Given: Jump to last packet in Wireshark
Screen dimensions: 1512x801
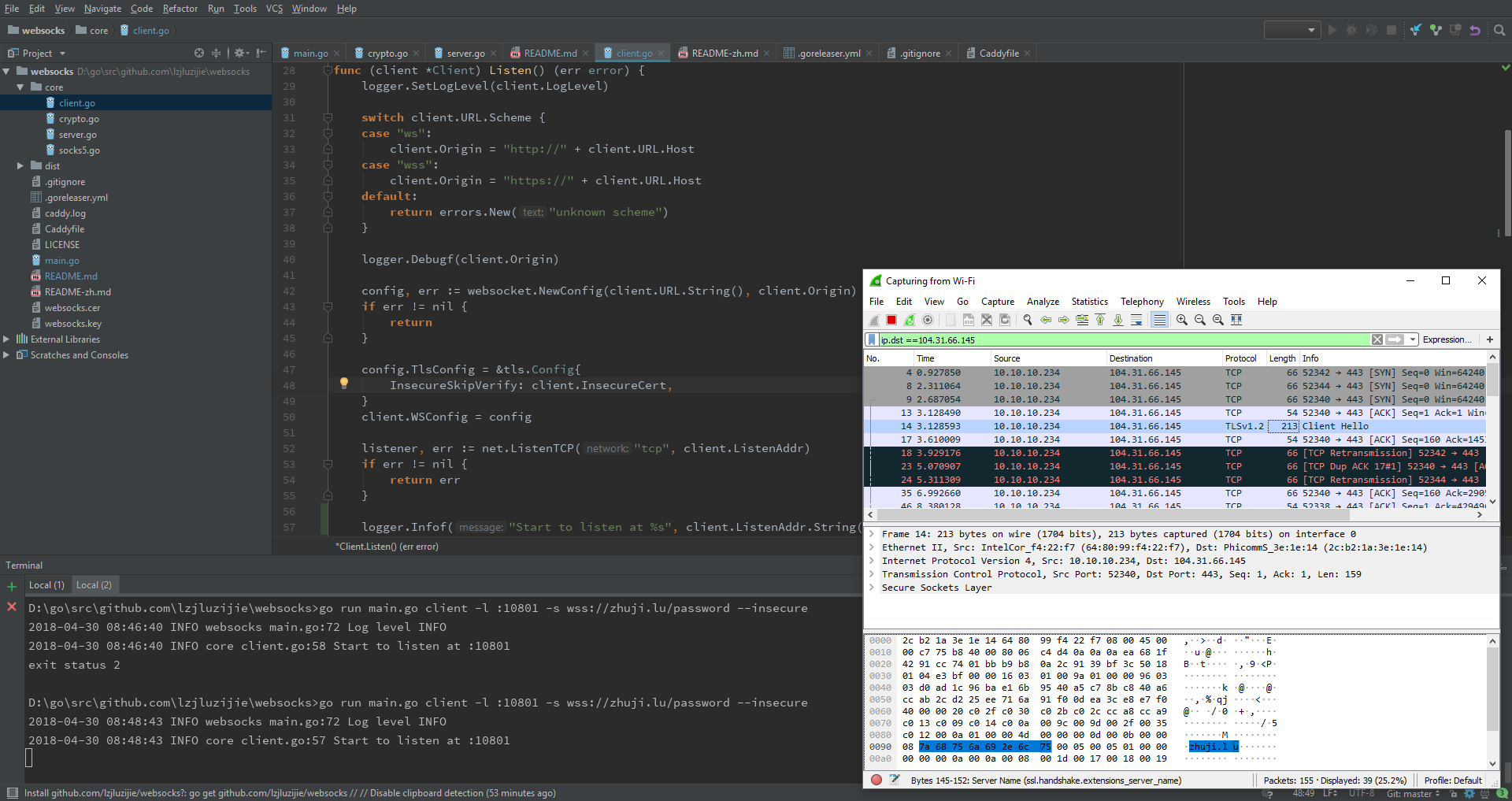Looking at the screenshot, I should point(1118,320).
